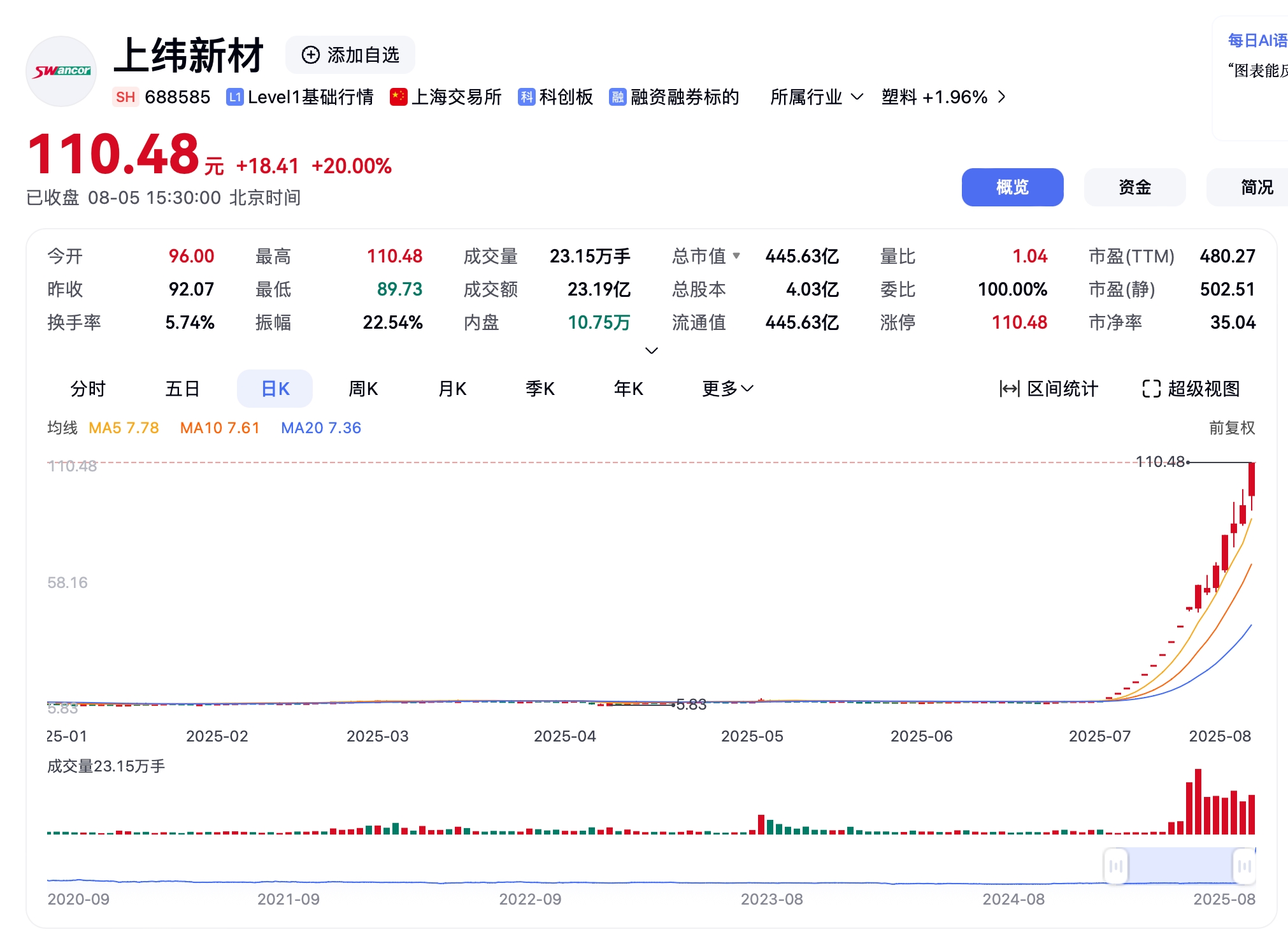Click 成交量 value 23.15万手

[590, 256]
